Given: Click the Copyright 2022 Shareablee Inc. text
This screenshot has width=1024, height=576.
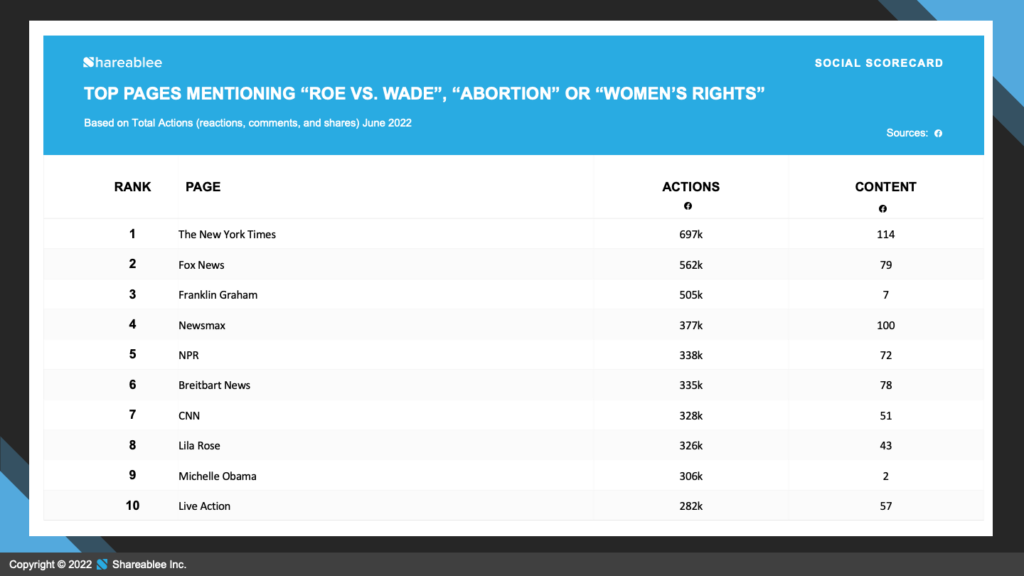Looking at the screenshot, I should [x=98, y=564].
